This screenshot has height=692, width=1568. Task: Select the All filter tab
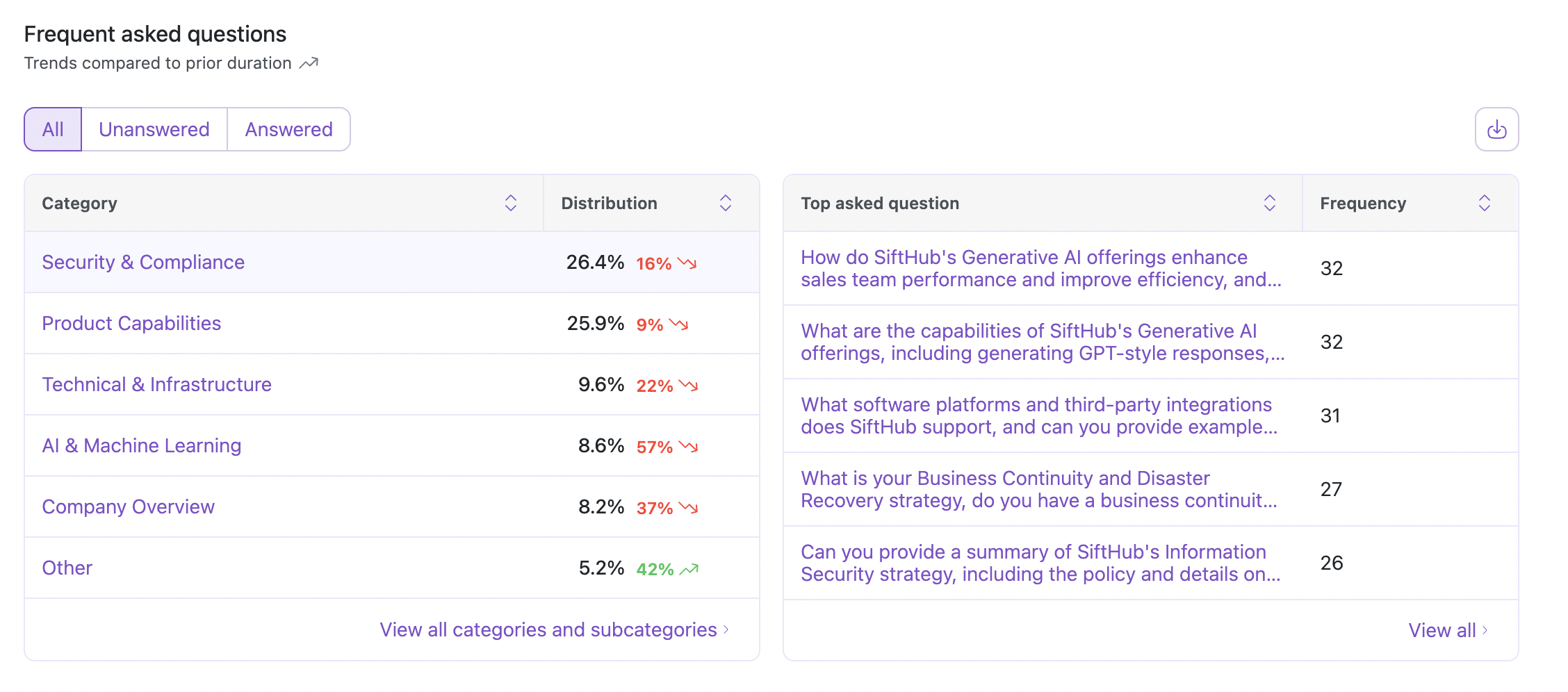click(x=53, y=129)
